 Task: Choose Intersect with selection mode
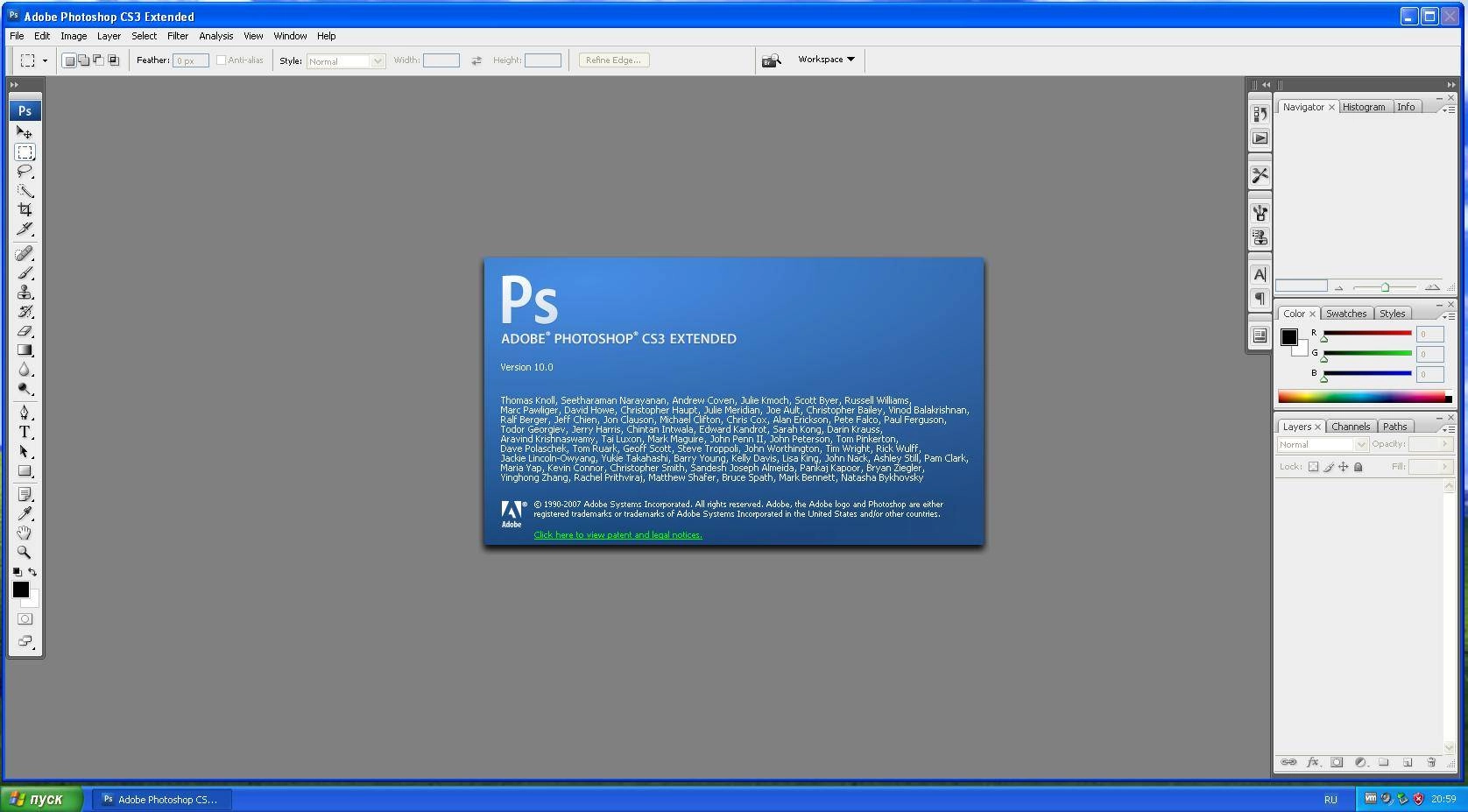113,60
